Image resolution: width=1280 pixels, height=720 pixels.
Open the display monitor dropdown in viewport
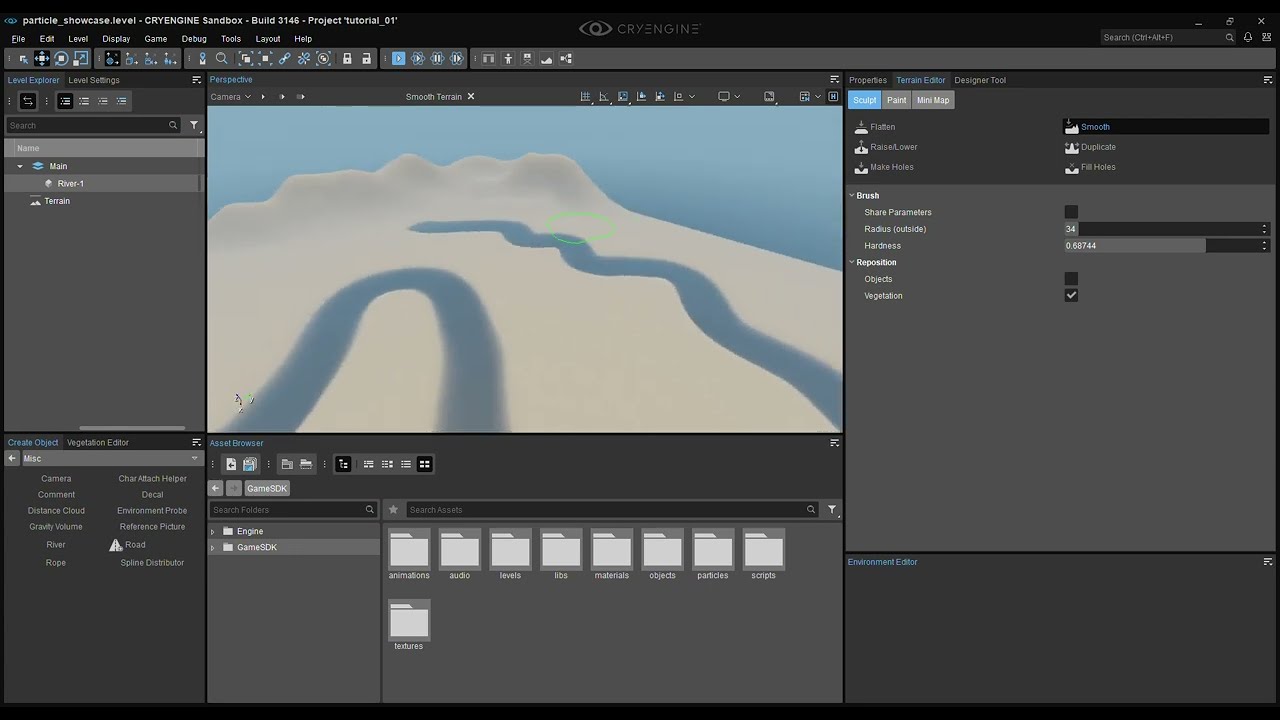pos(729,97)
